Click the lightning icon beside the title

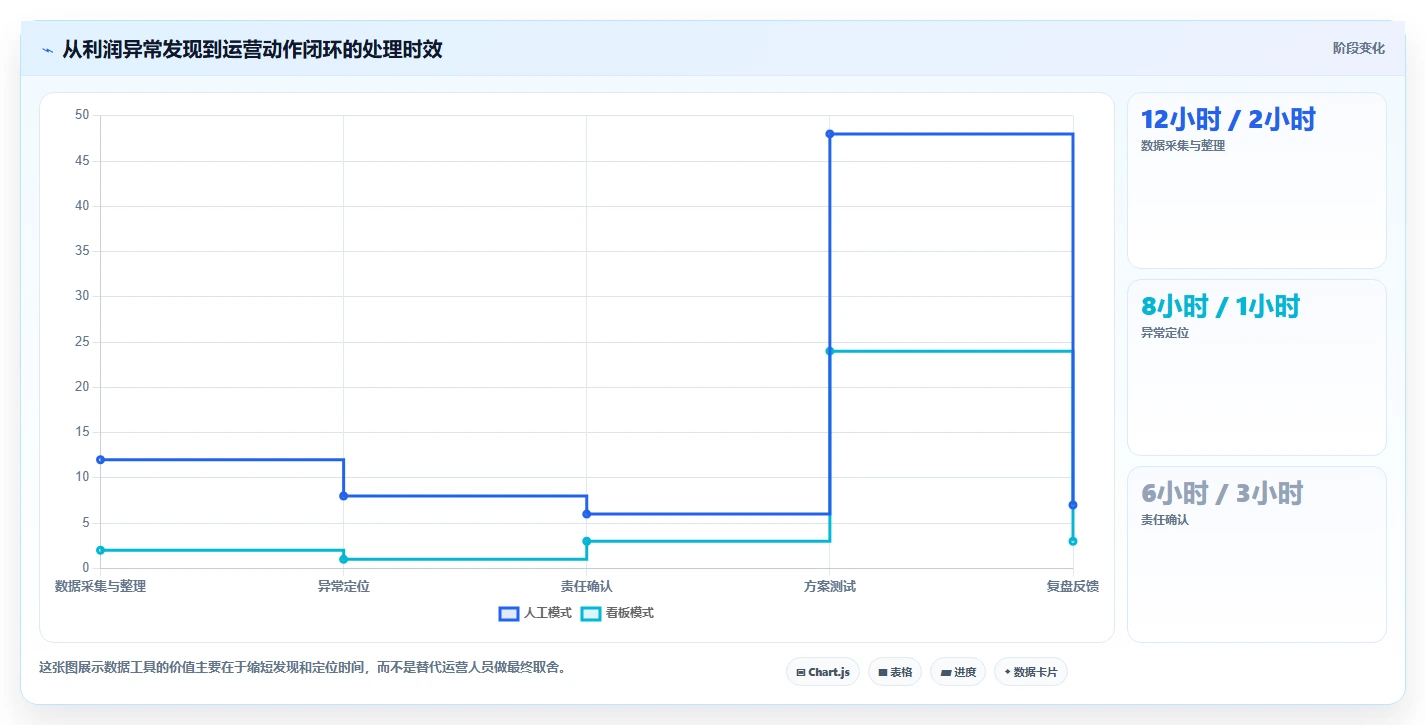(47, 50)
